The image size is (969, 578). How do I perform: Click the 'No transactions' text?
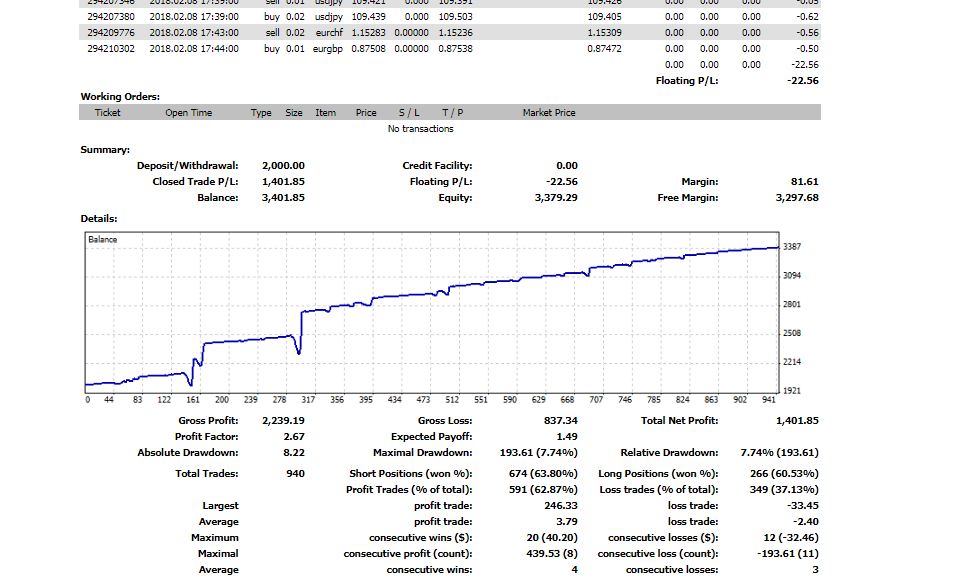420,129
